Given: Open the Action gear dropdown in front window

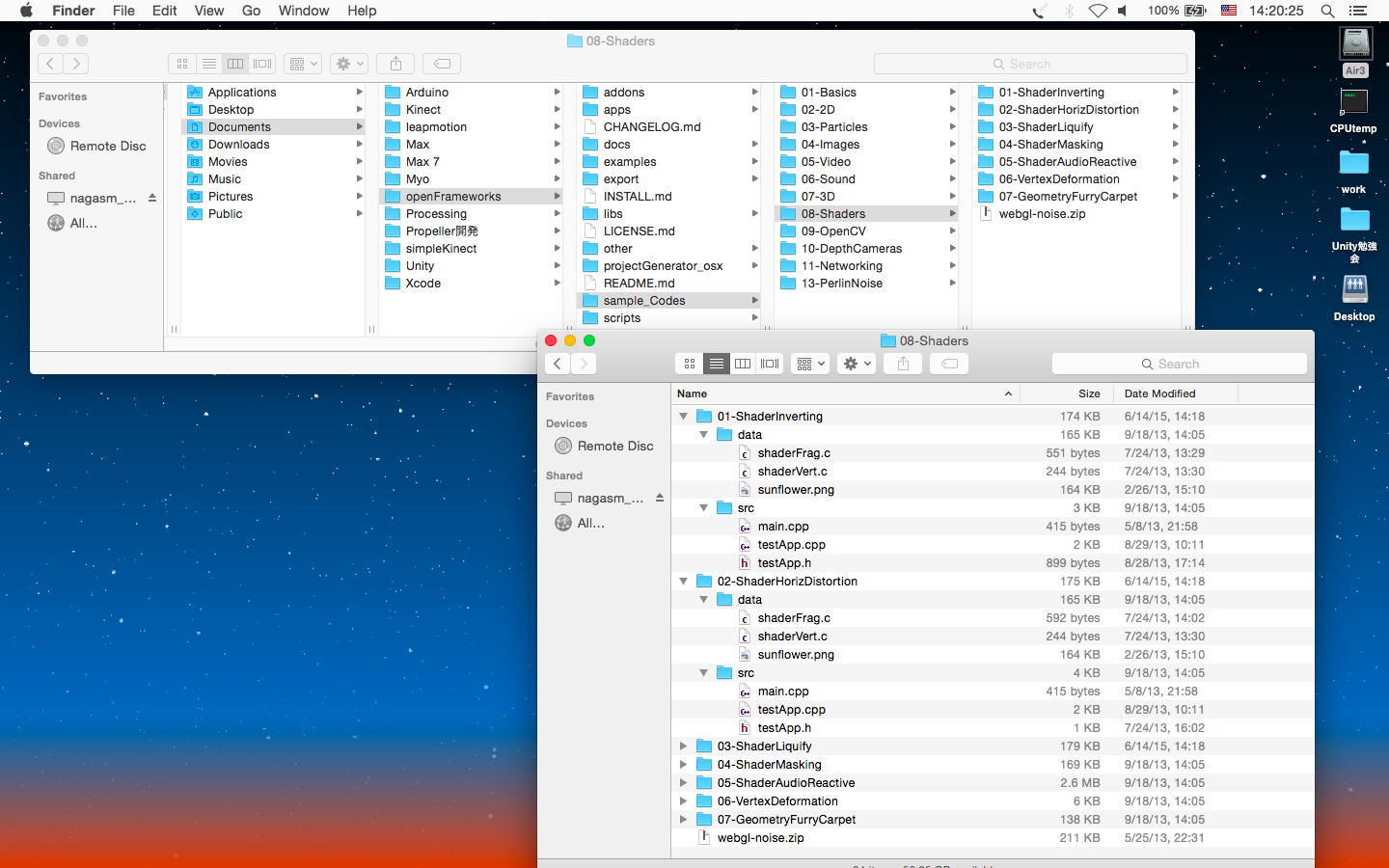Looking at the screenshot, I should pos(857,364).
